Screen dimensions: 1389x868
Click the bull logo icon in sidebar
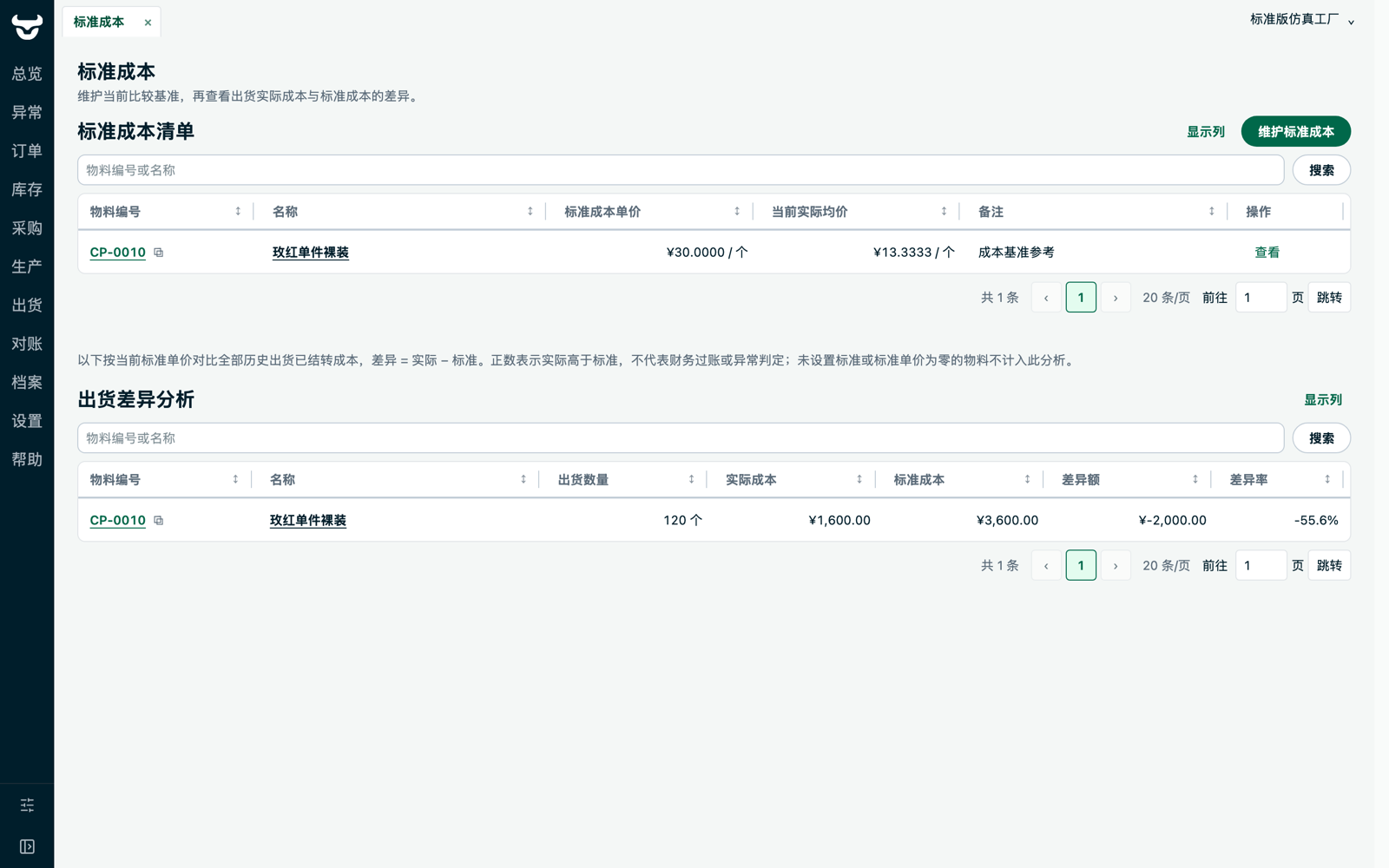tap(27, 27)
